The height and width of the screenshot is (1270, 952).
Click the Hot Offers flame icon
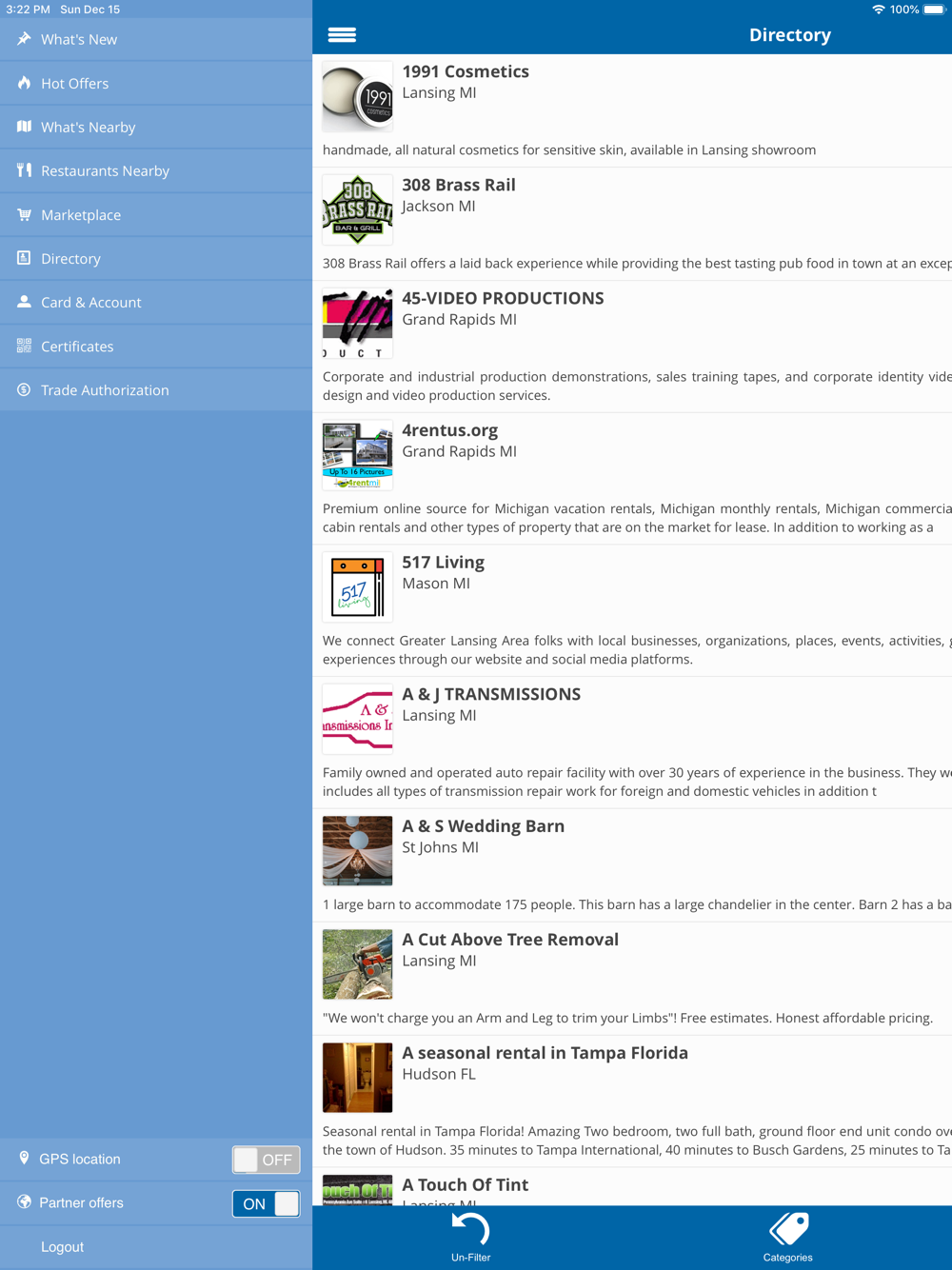(24, 83)
